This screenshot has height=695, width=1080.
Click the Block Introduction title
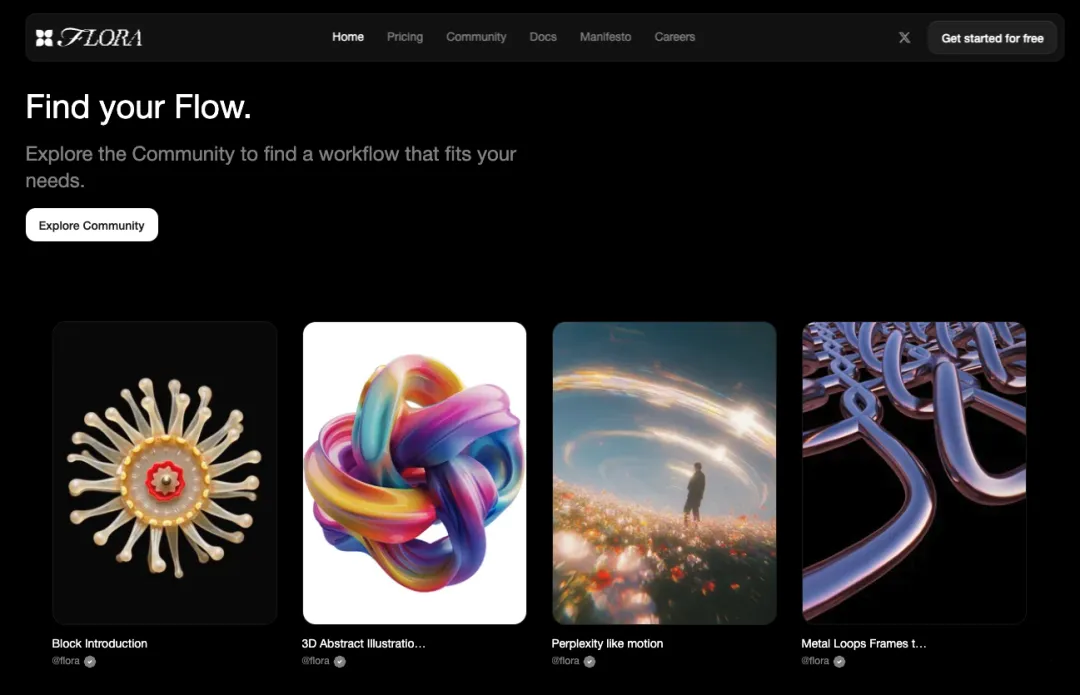pyautogui.click(x=100, y=643)
